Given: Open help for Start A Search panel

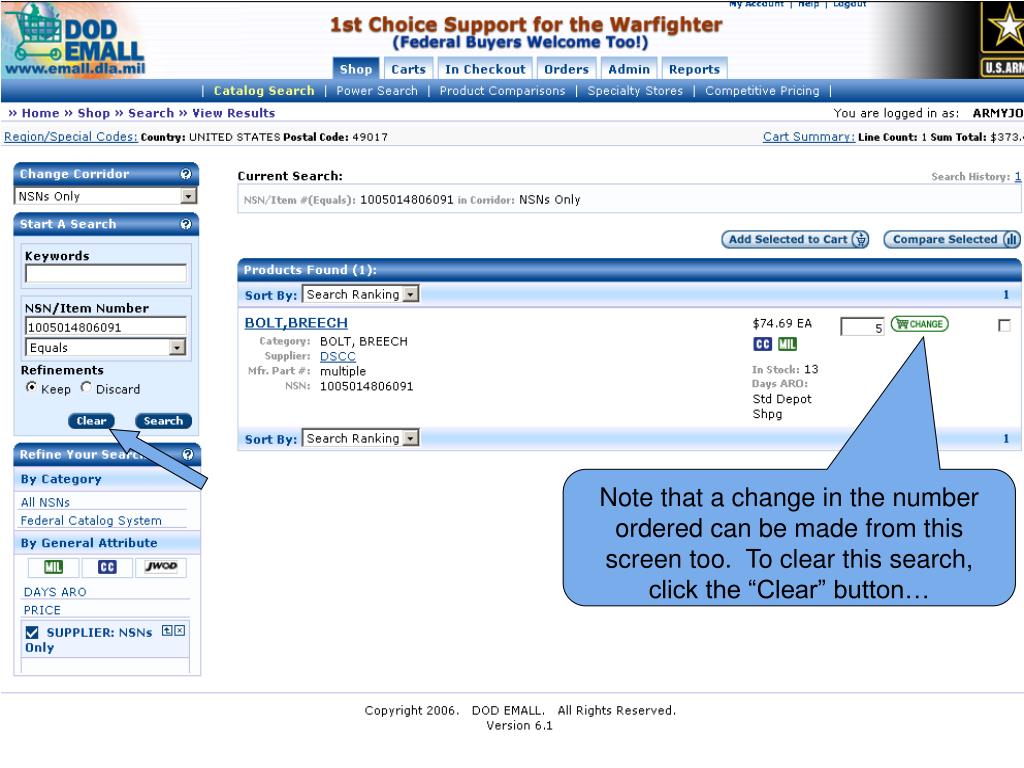Looking at the screenshot, I should [x=186, y=224].
